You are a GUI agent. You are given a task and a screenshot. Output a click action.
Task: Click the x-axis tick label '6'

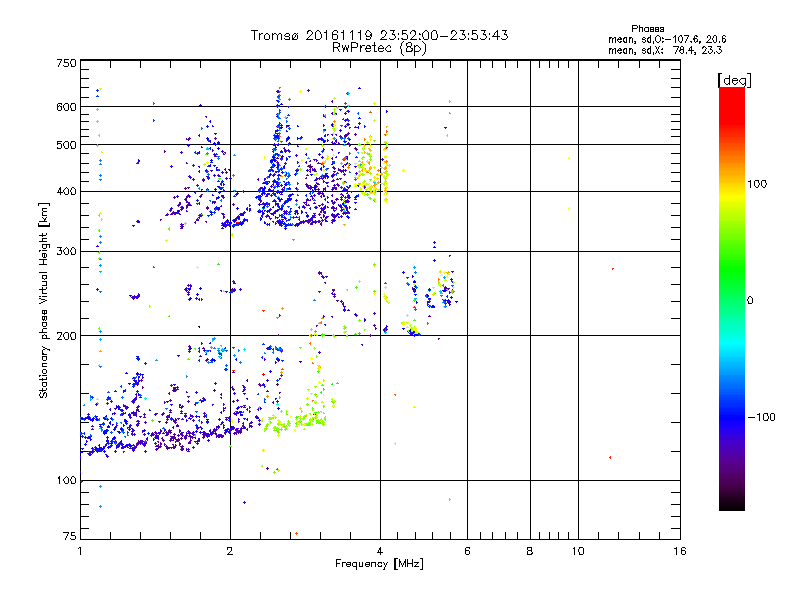[467, 551]
